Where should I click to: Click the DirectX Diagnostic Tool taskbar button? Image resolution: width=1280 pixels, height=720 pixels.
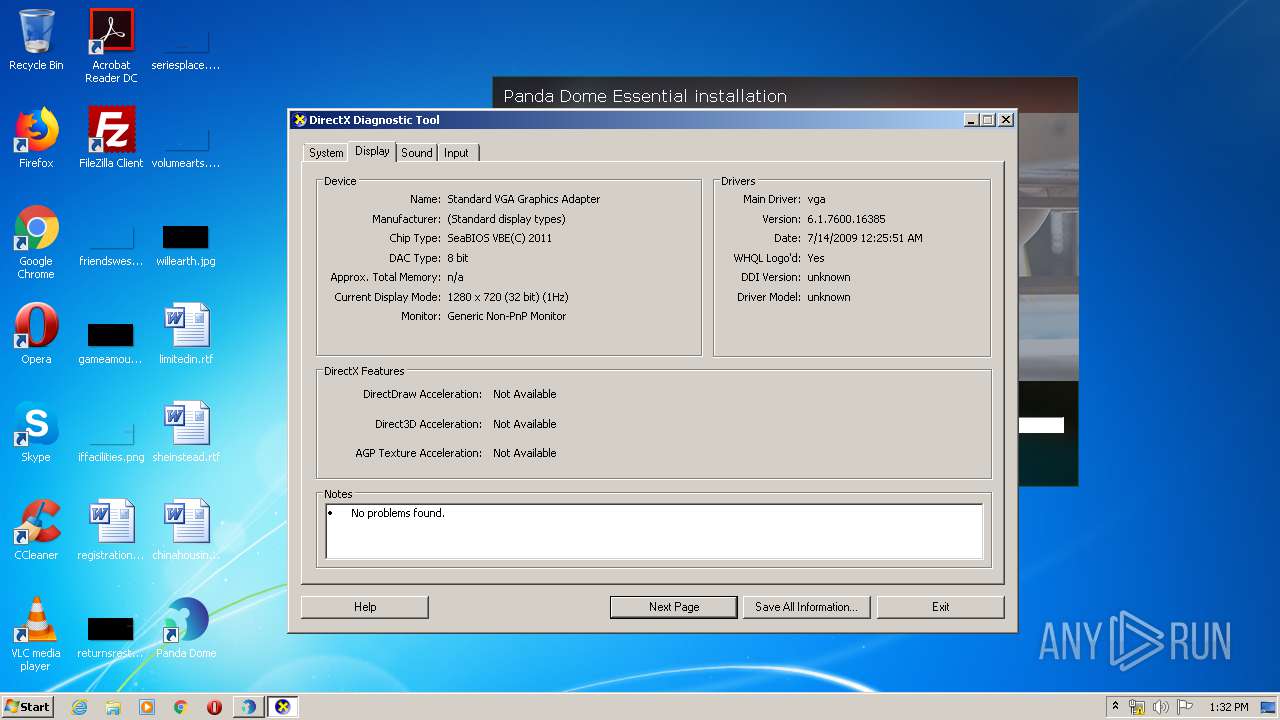point(283,707)
